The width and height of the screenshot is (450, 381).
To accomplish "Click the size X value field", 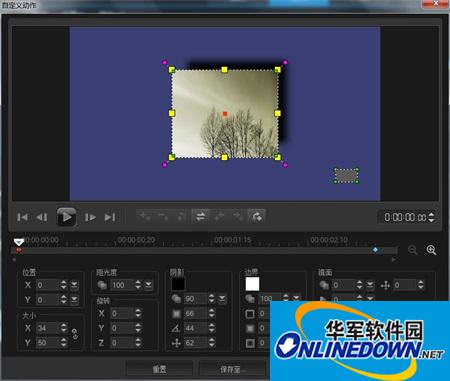I will coord(48,328).
